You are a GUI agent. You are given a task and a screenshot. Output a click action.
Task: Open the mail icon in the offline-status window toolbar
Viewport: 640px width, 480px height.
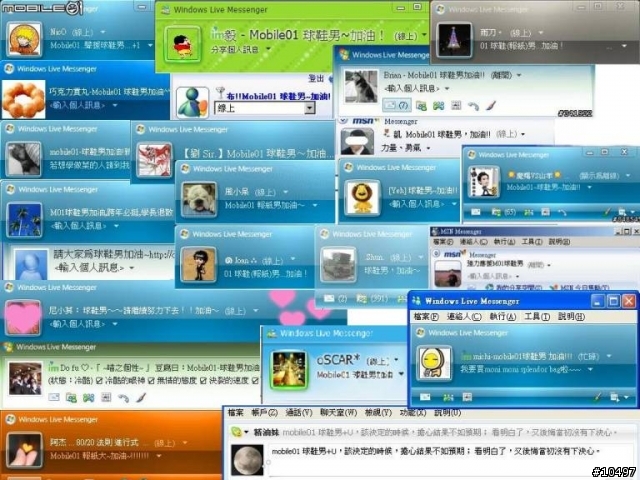[476, 212]
